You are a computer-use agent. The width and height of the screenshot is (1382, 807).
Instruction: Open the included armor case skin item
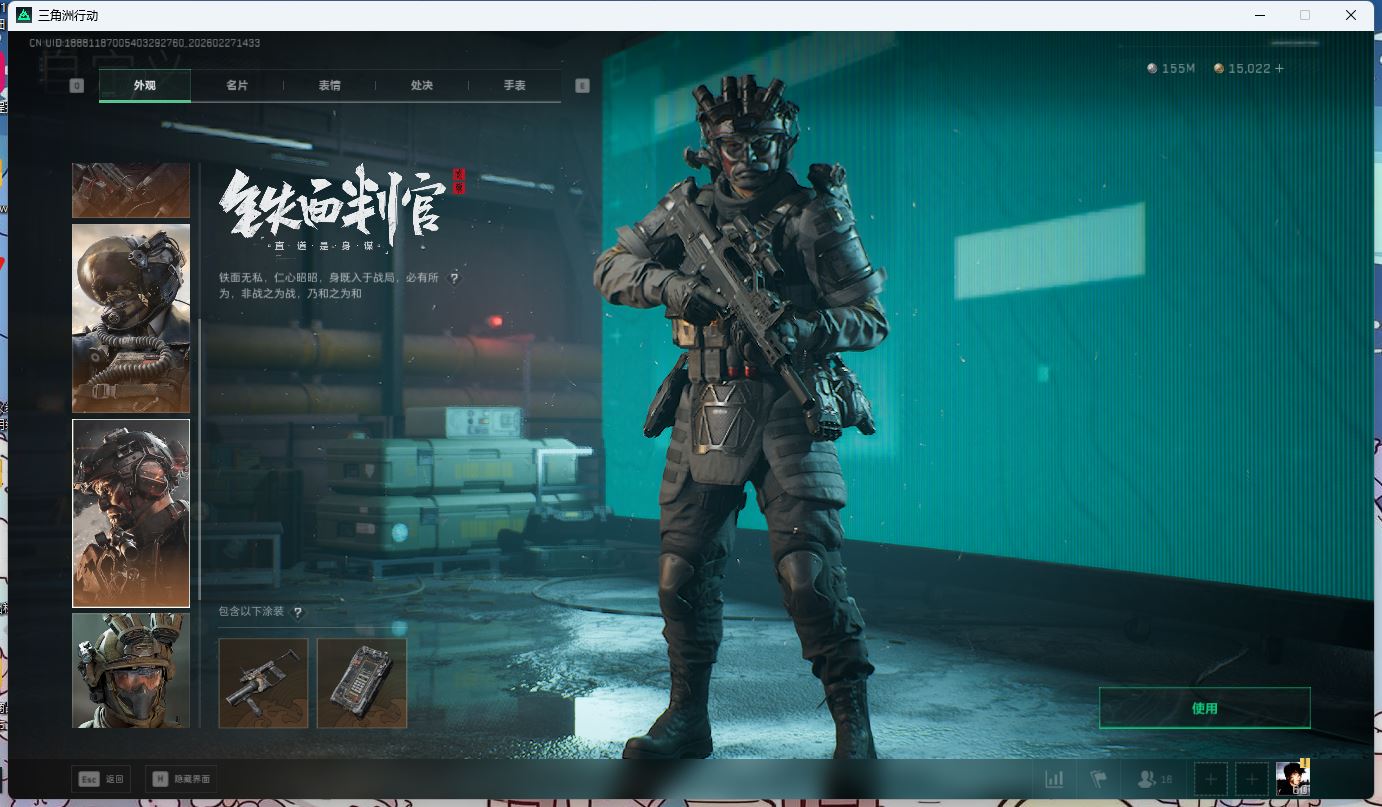362,683
